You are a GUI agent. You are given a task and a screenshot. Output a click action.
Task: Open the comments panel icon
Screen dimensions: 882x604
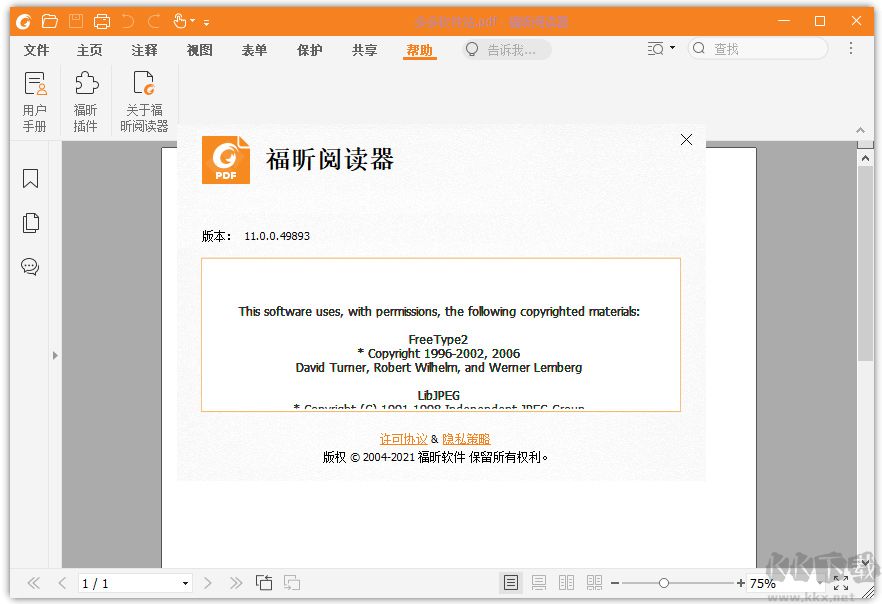(30, 266)
